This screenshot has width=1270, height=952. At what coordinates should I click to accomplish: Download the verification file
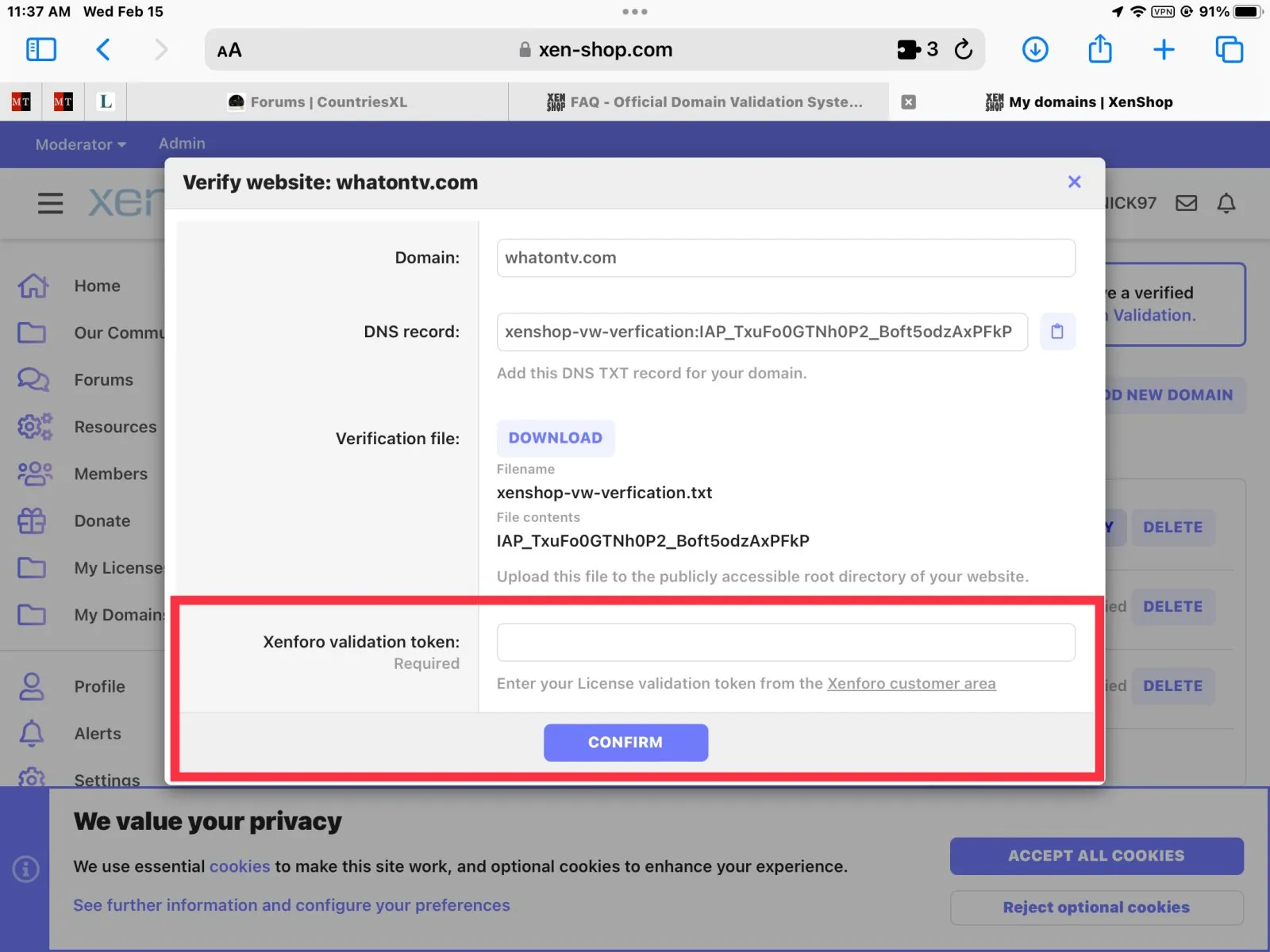pyautogui.click(x=556, y=438)
